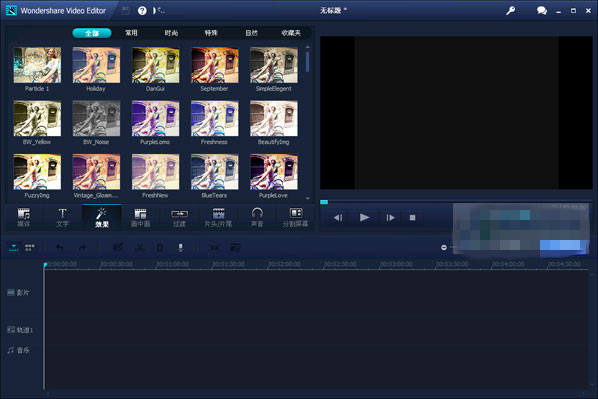Click the 00:01:00:00 mark on timeline ruler
598x399 pixels.
172,264
